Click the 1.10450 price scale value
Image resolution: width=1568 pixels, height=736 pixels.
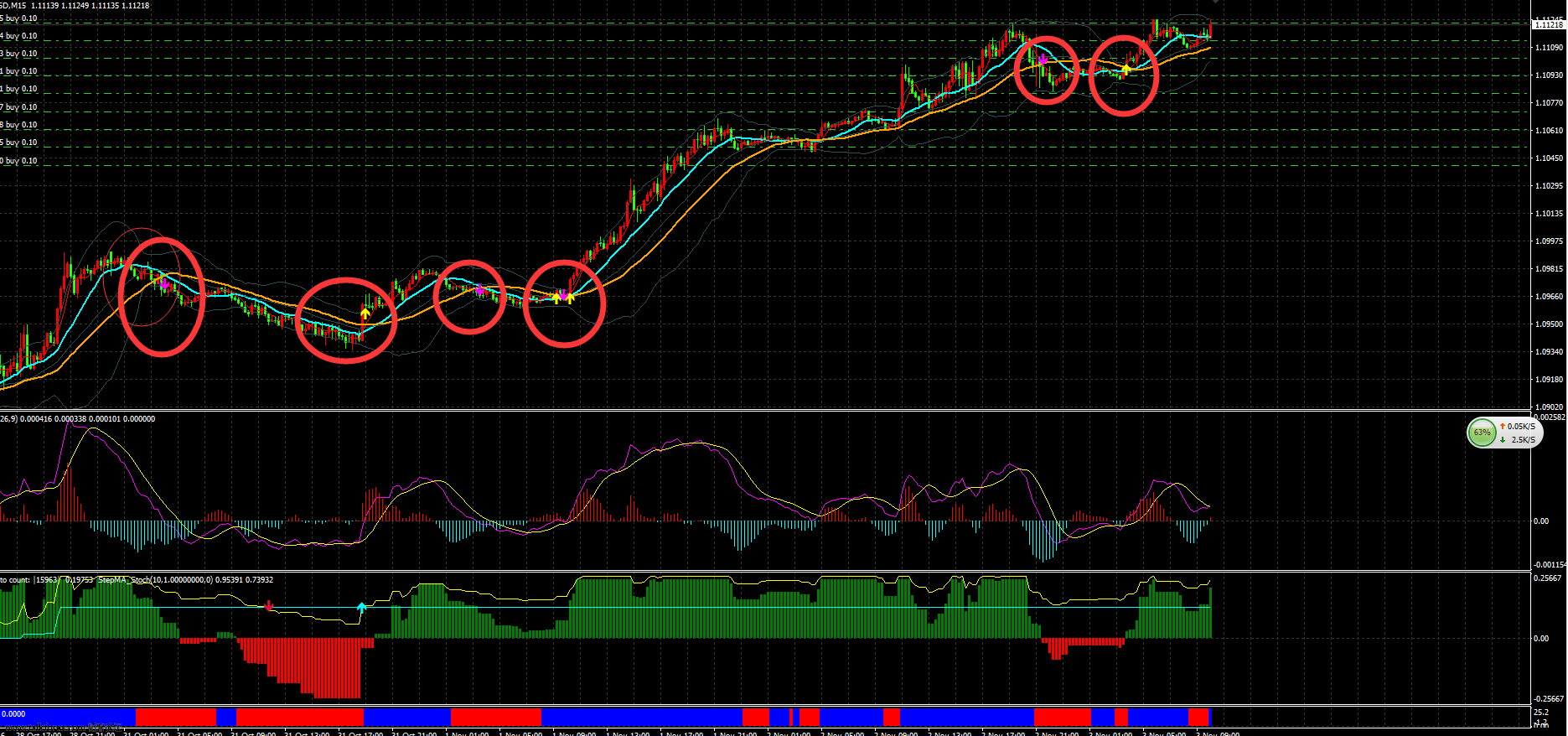coord(1549,158)
